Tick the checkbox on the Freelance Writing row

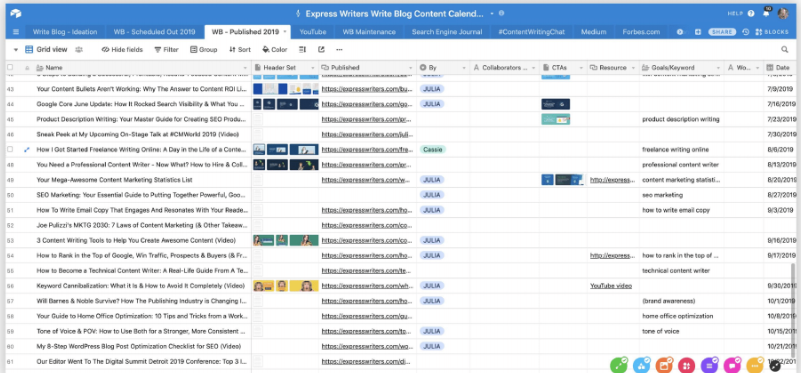pos(10,150)
